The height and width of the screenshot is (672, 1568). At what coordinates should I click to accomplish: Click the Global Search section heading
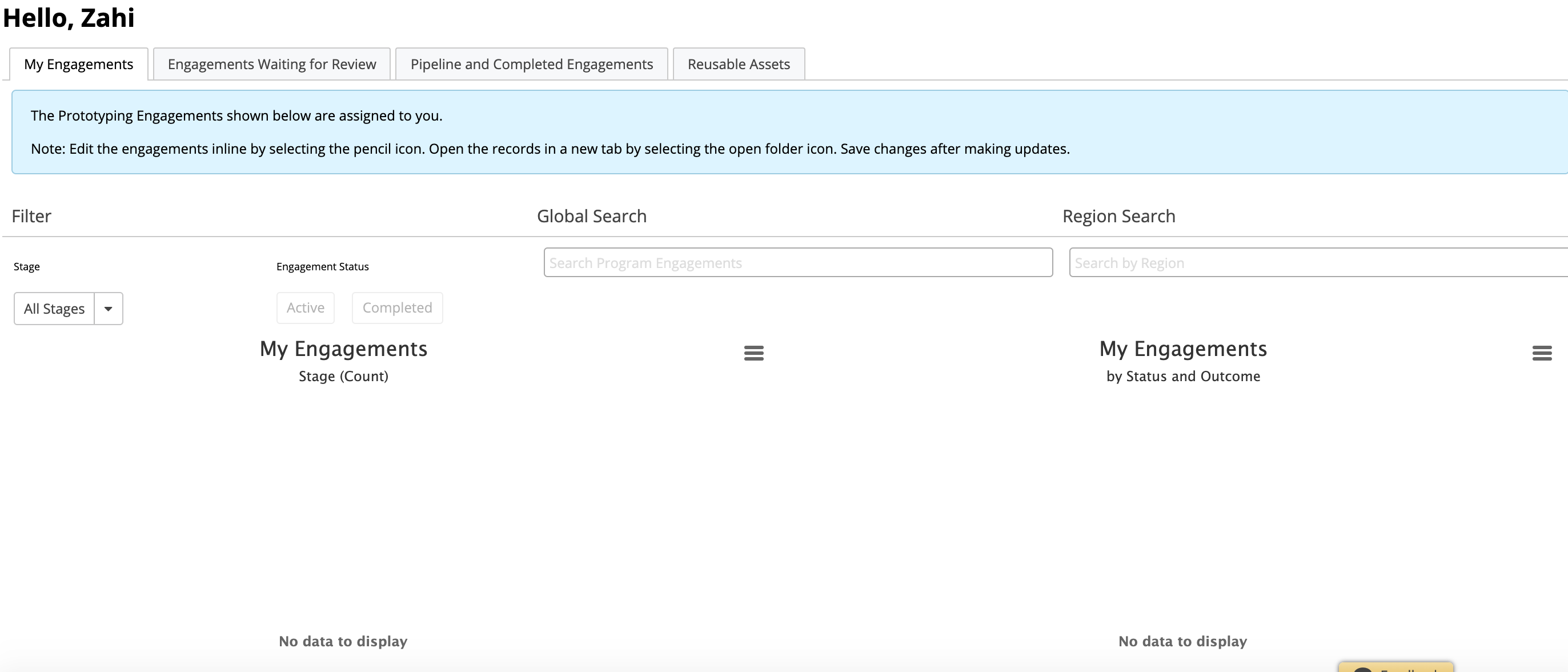click(592, 216)
